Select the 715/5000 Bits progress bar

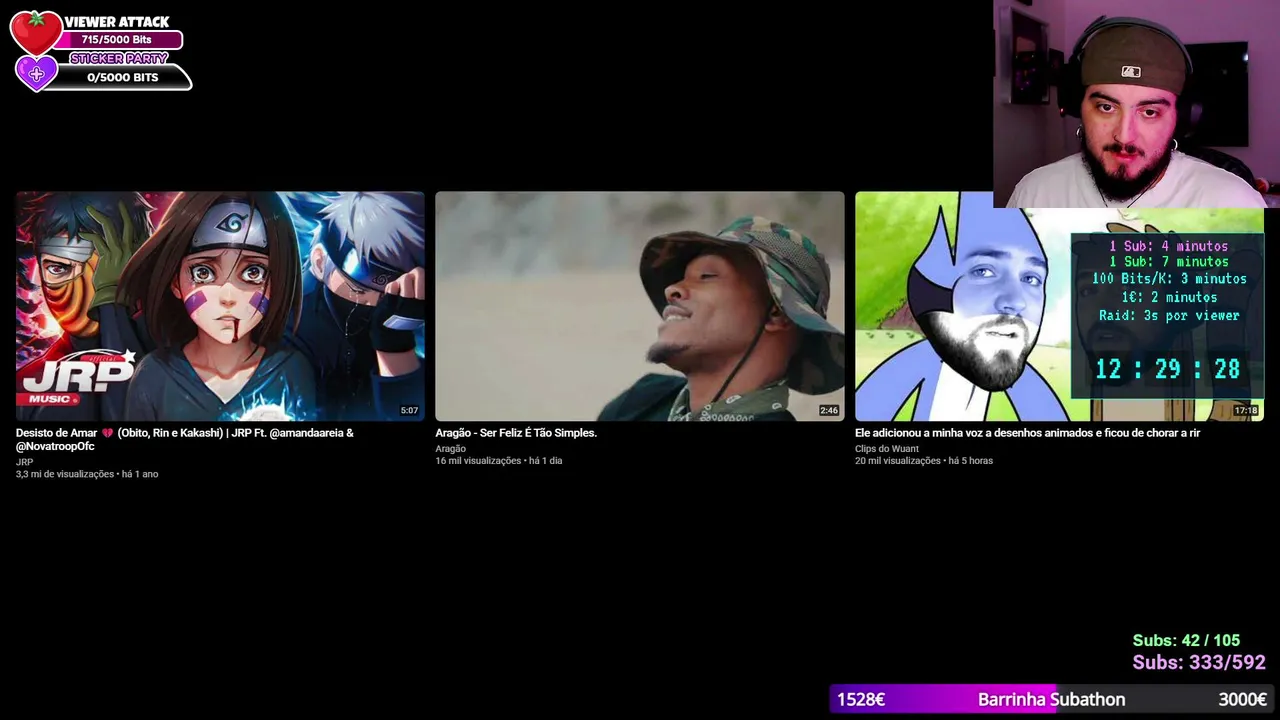point(117,40)
